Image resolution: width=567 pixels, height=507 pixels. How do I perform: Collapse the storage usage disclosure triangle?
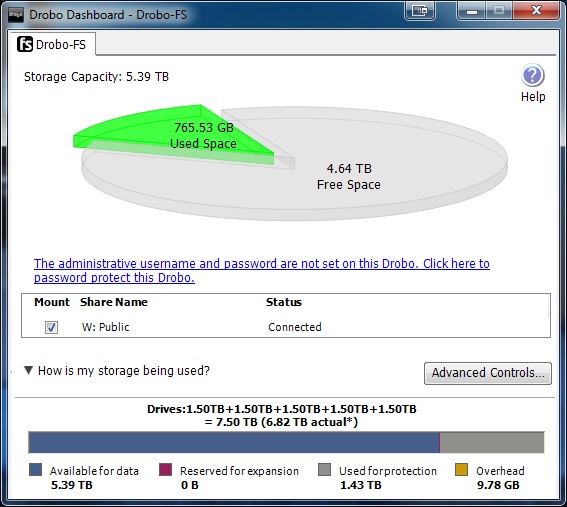pyautogui.click(x=28, y=370)
